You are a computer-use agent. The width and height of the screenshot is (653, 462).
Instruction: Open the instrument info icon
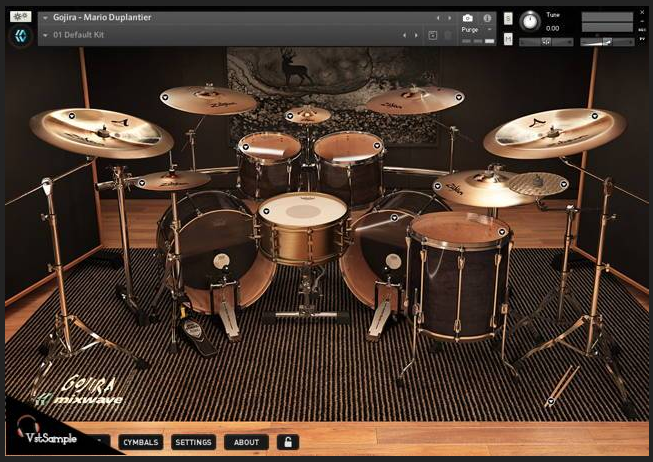[487, 18]
